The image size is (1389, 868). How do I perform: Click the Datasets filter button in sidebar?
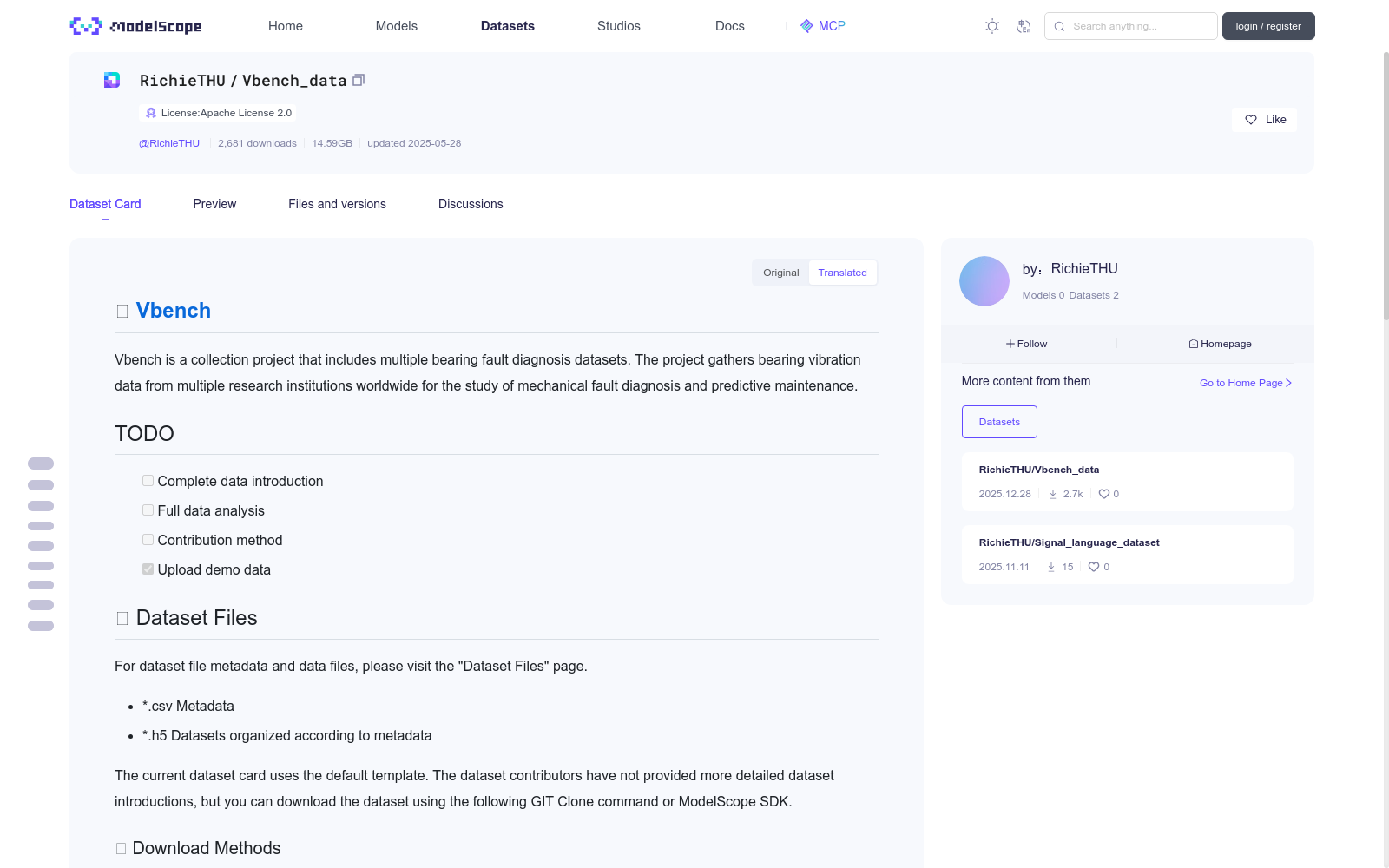coord(999,422)
